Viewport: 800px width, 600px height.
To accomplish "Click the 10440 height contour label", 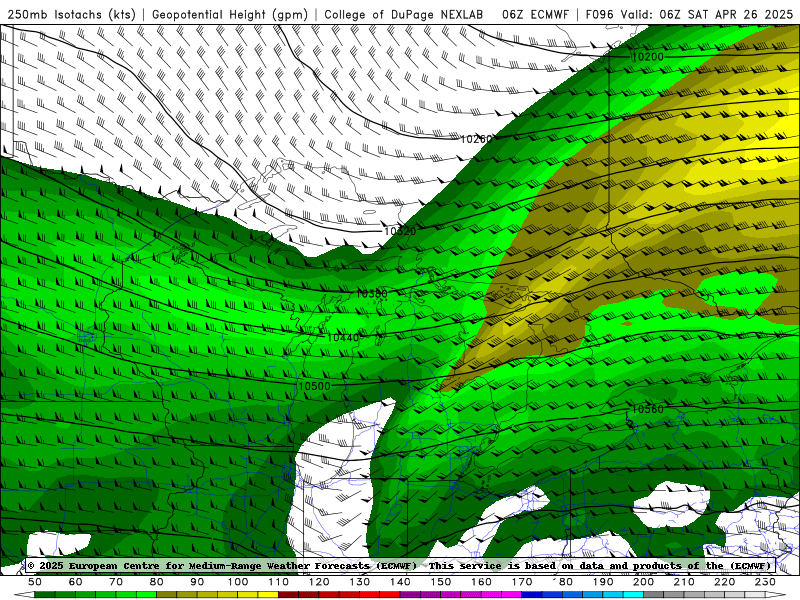I will tap(343, 338).
